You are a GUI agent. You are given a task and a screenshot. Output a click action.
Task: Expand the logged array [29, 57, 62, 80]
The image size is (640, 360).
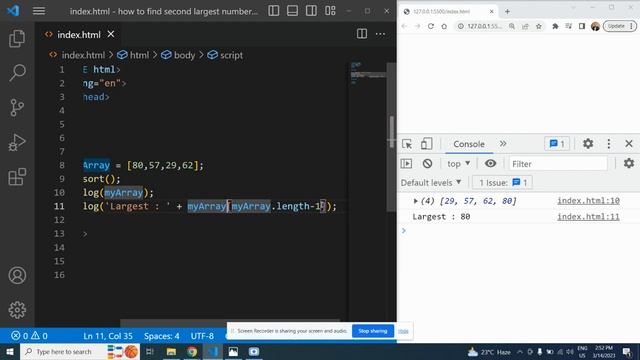click(416, 201)
